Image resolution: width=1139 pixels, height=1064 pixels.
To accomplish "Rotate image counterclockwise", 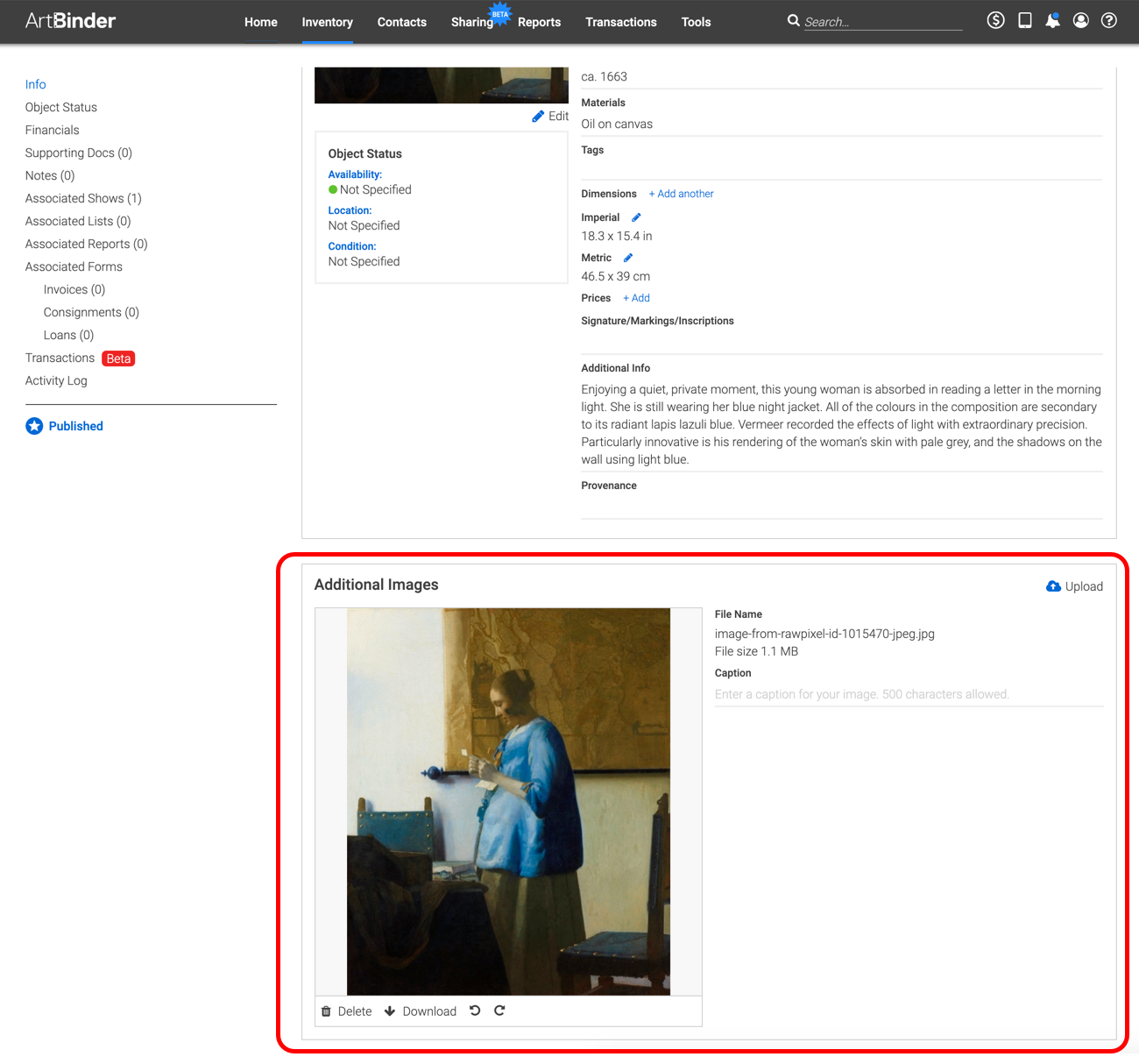I will point(475,1011).
